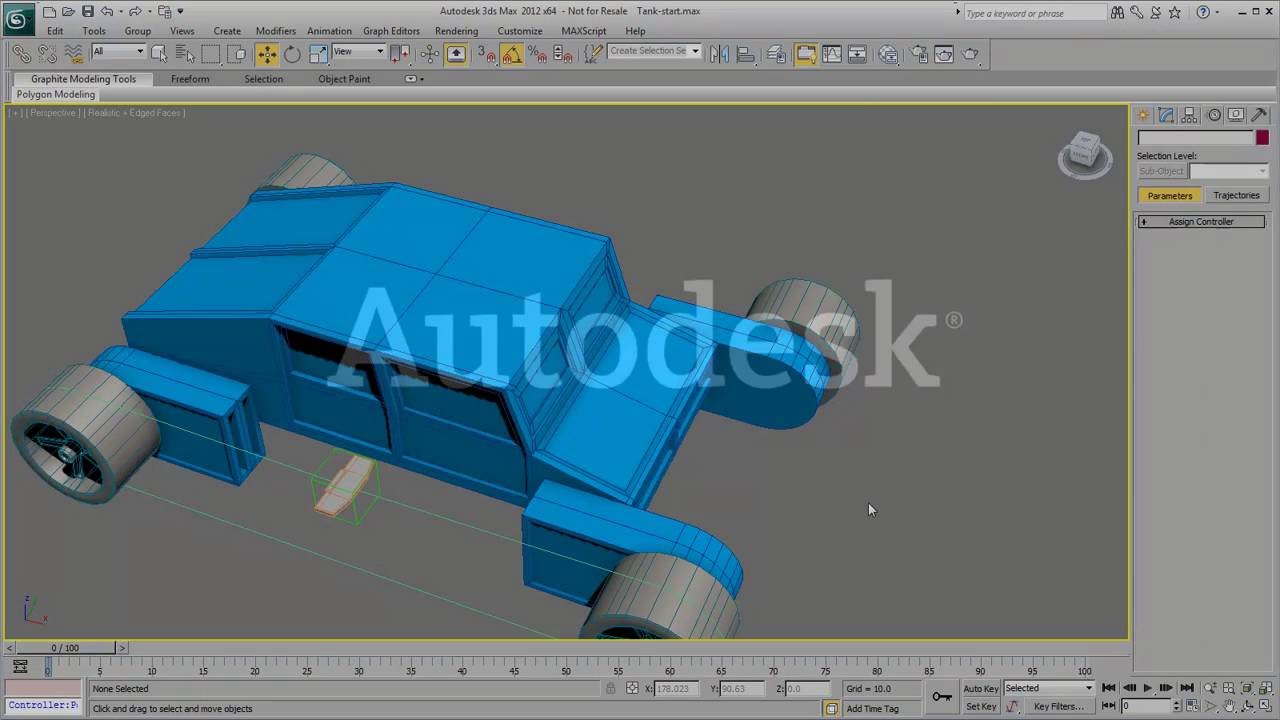Open Curve Editor from toolbar
Screen dimensions: 1280x720
point(832,54)
